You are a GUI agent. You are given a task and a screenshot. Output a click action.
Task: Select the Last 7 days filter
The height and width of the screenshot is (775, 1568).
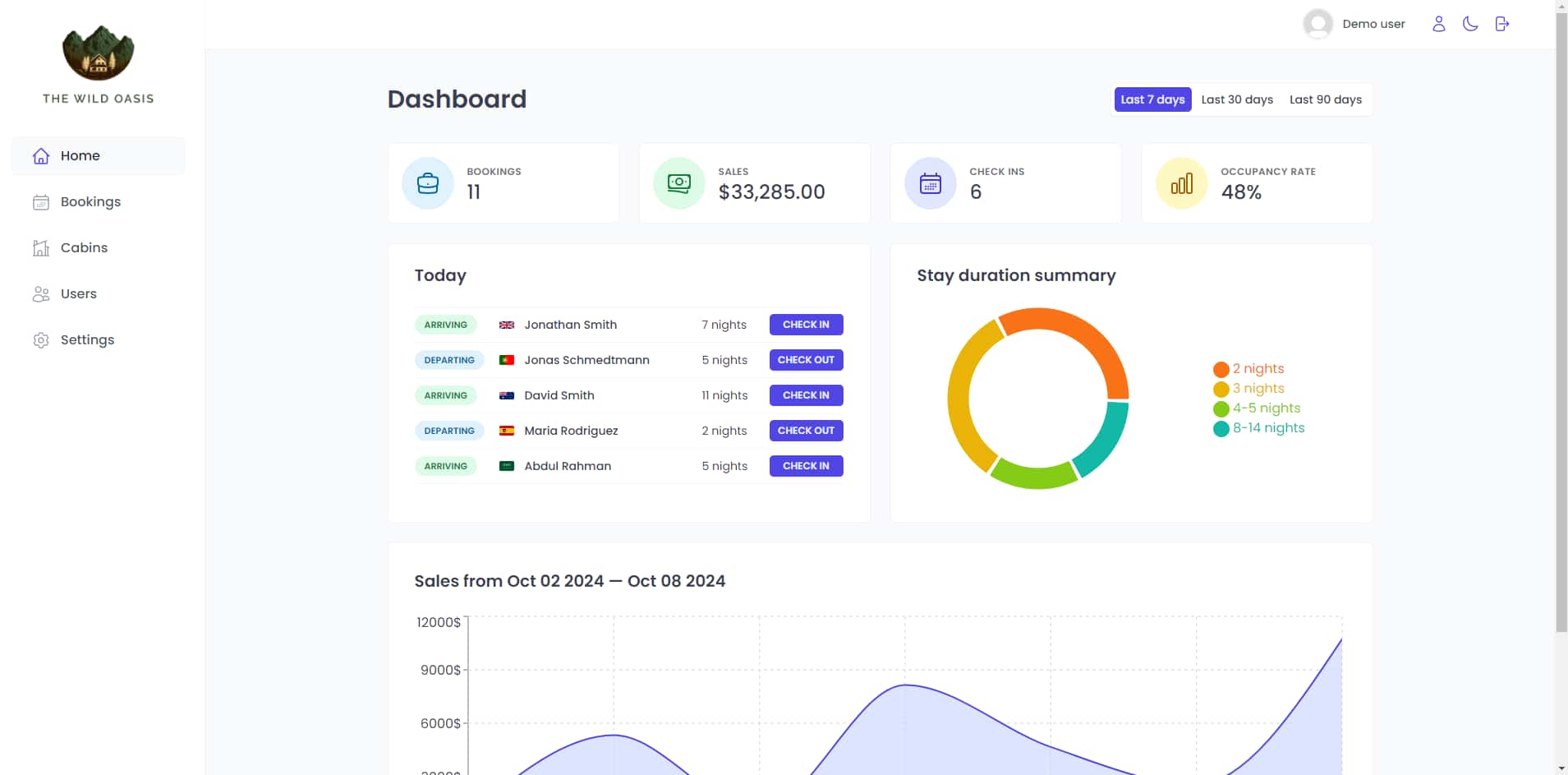pyautogui.click(x=1152, y=99)
